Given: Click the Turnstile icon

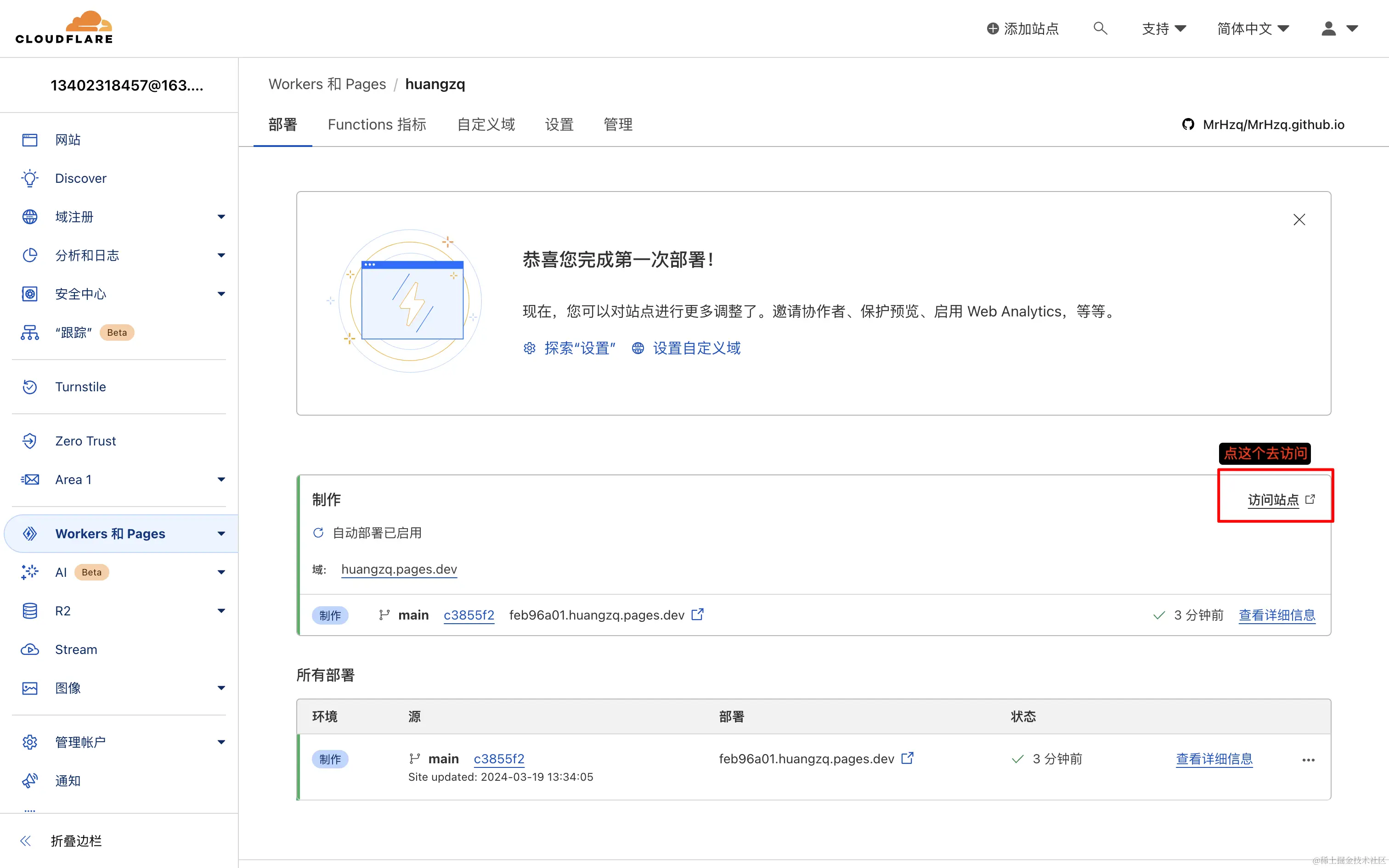Looking at the screenshot, I should point(30,386).
